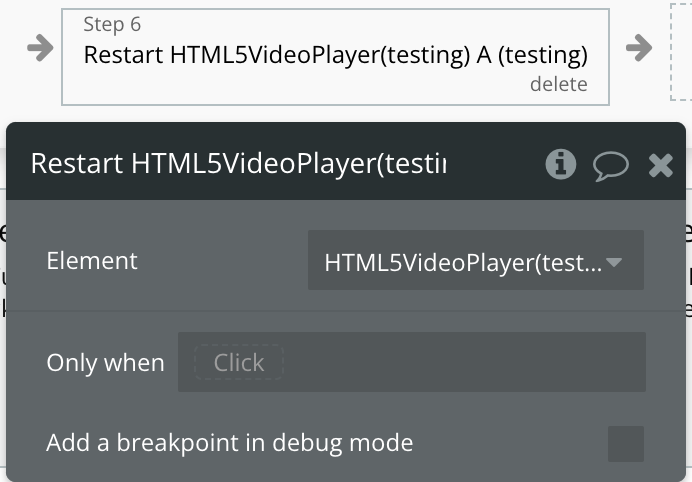Screen dimensions: 692x482
Task: Click empty area of Only when expression field
Action: [x=463, y=362]
